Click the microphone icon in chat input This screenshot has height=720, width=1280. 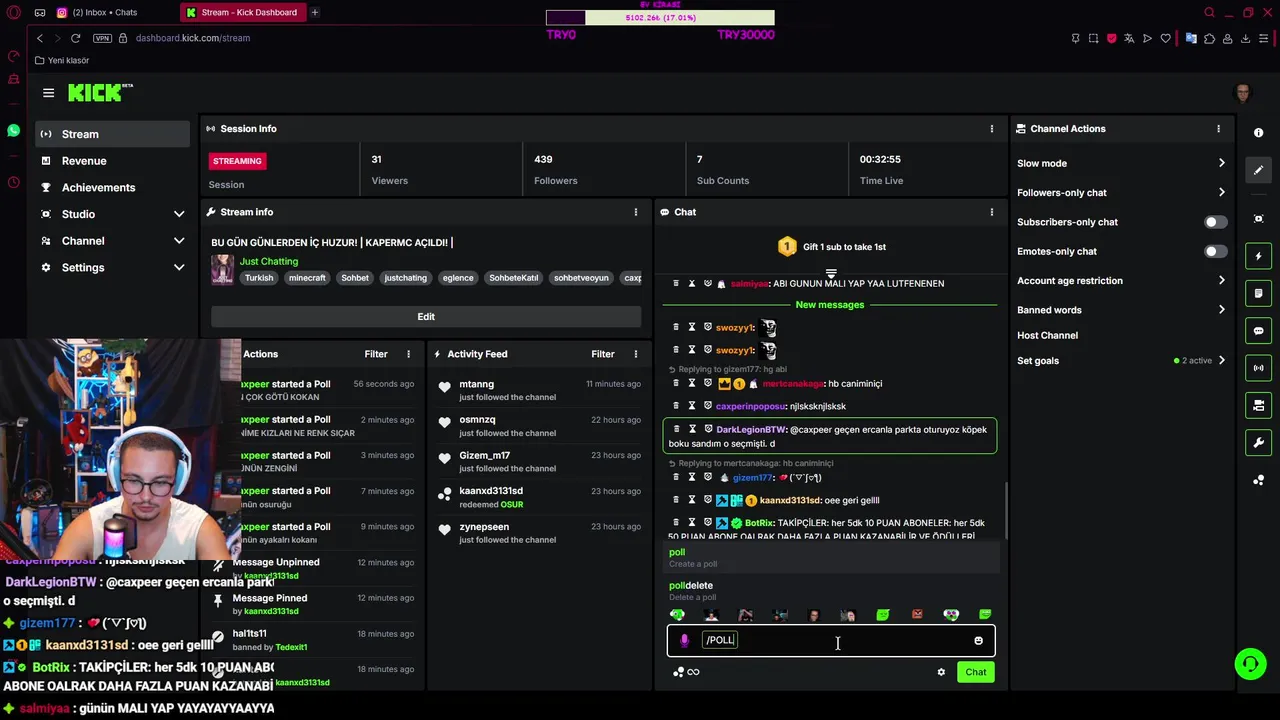(684, 641)
